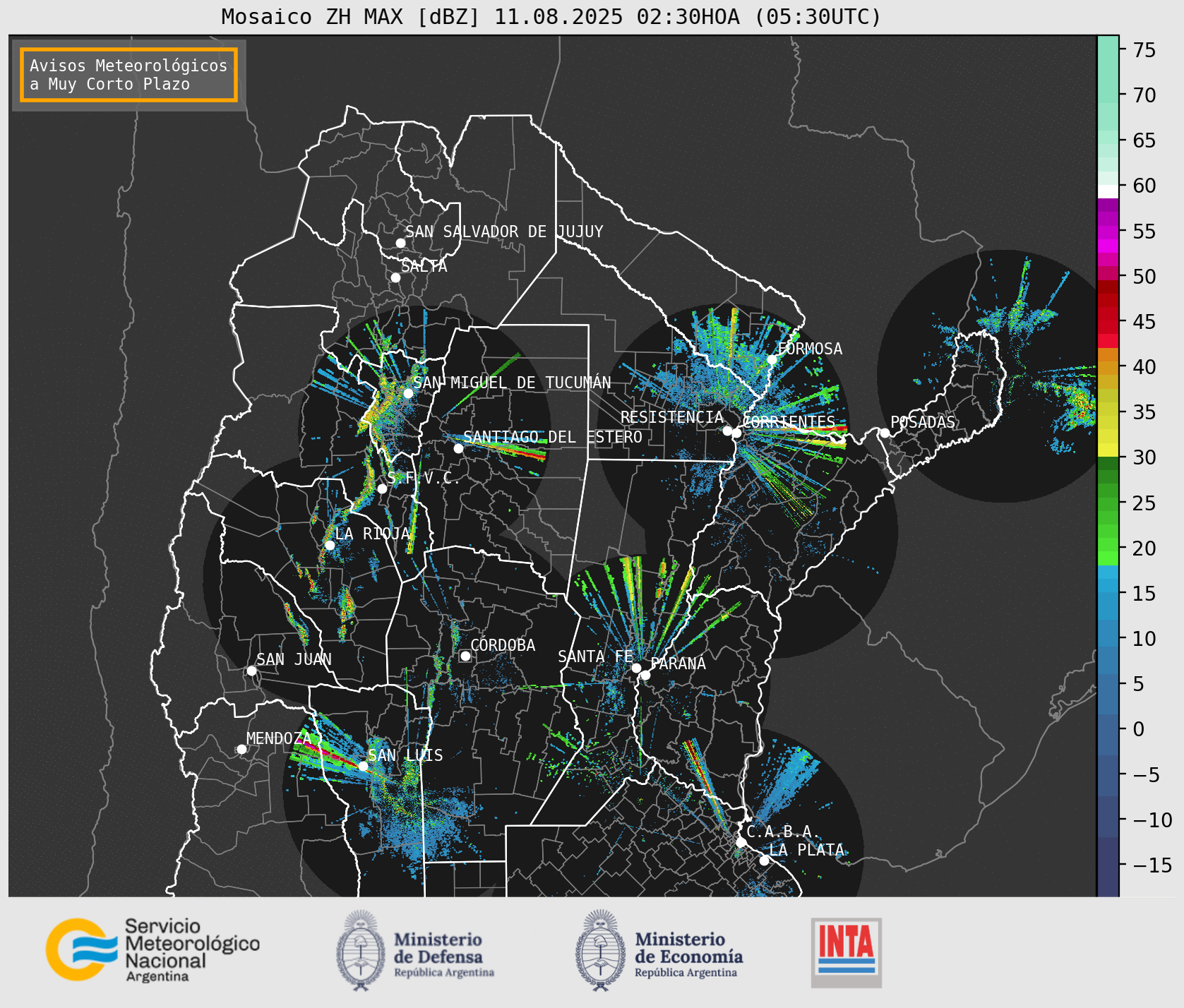Click the Avisos Meteorológicos a Muy Corto Plazo box
The height and width of the screenshot is (1008, 1184).
(128, 75)
